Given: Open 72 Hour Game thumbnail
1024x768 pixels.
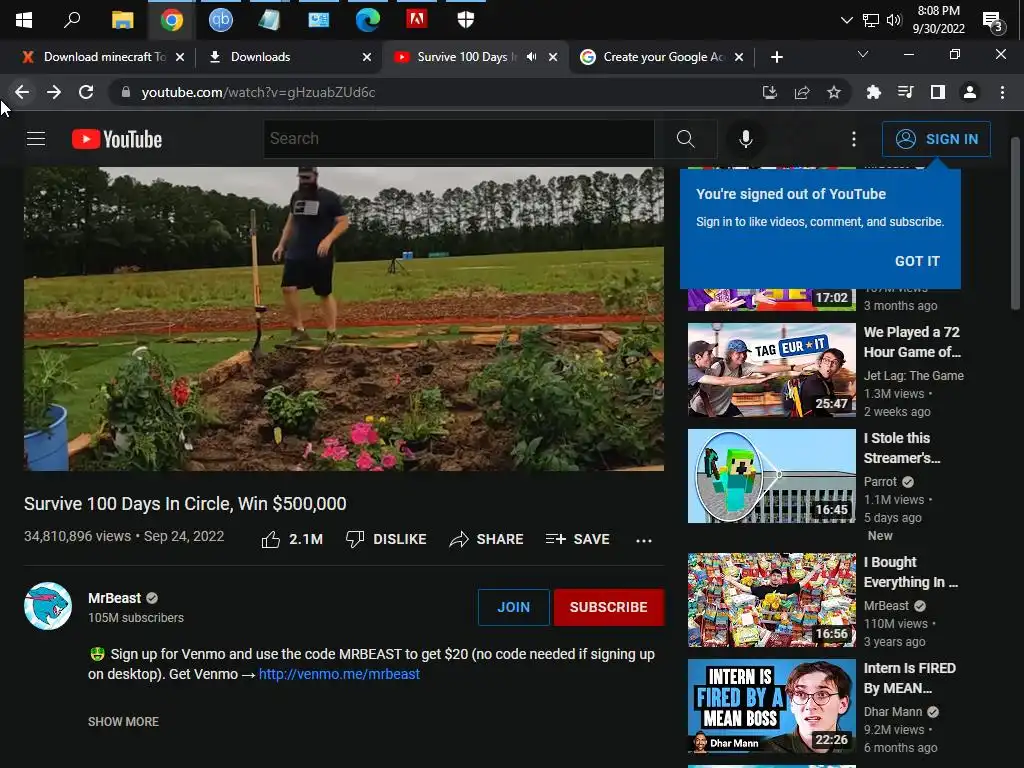Looking at the screenshot, I should (772, 370).
